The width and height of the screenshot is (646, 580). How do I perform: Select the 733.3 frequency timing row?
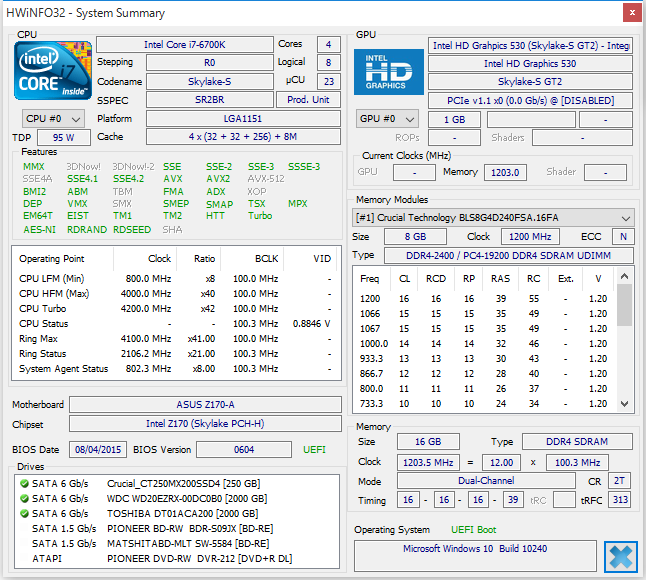[484, 404]
